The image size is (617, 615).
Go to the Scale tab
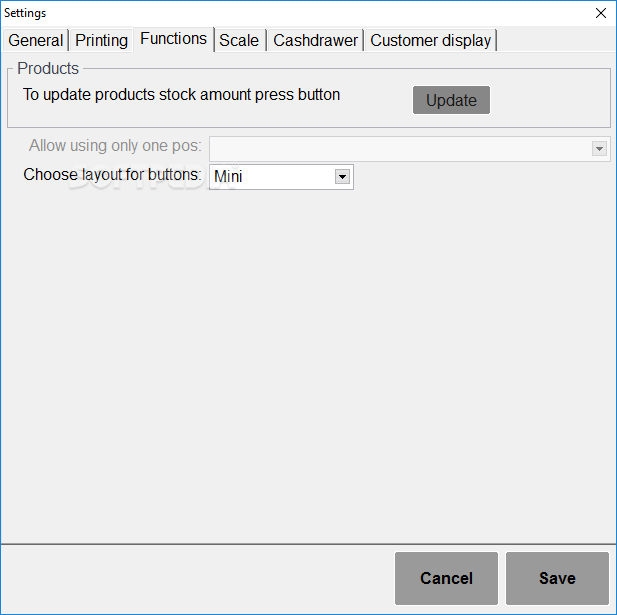(x=239, y=40)
